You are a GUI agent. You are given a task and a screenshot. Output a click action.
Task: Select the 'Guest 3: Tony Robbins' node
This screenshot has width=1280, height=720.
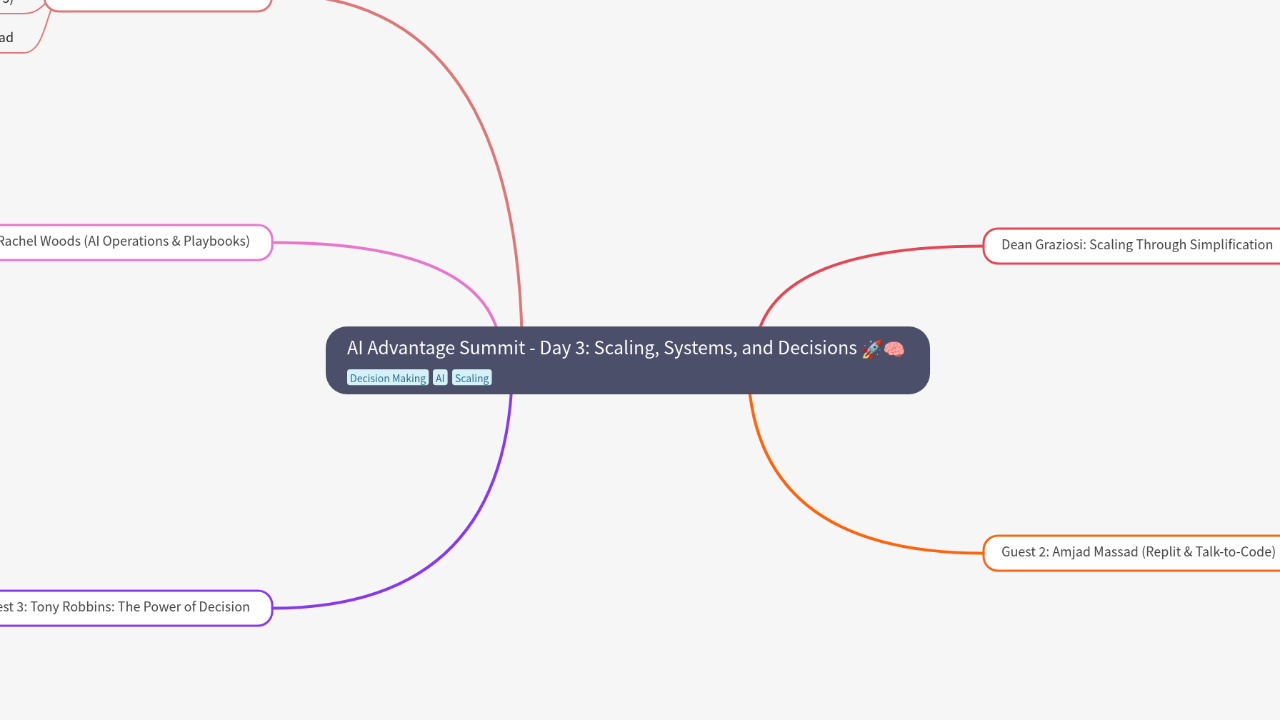click(130, 607)
